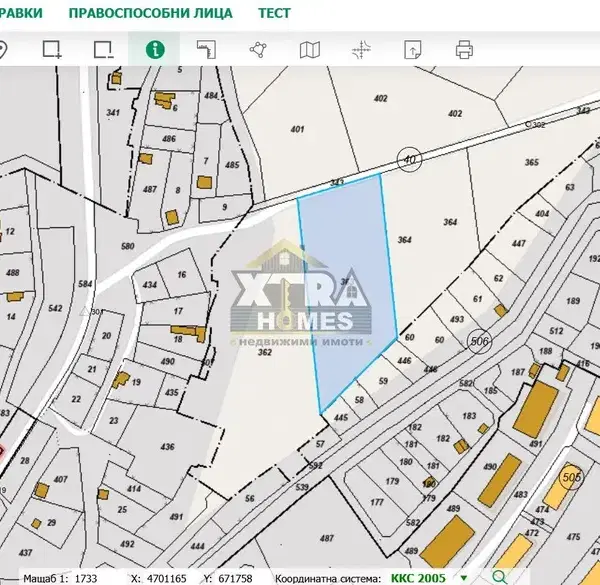Click parcel labeled 436
Screen dimensions: 600x585
pos(167,446)
